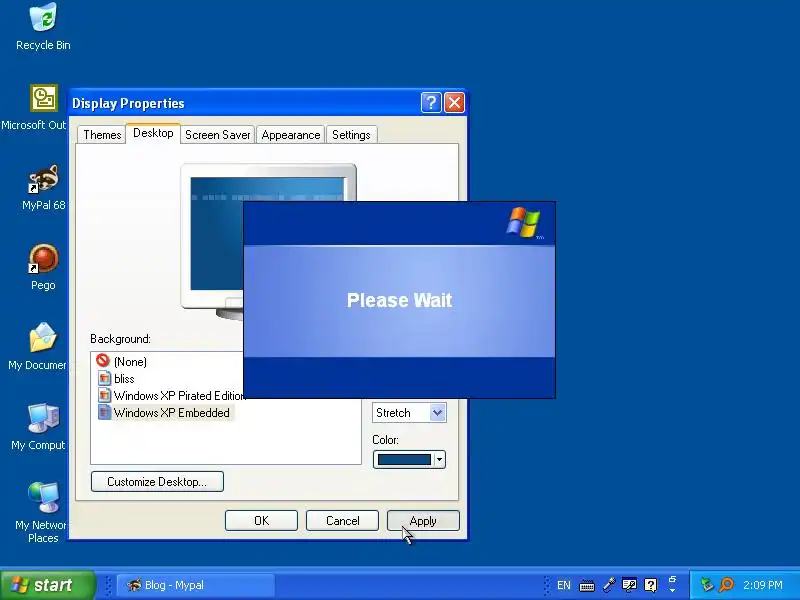Select the My Computer desktop icon
The height and width of the screenshot is (600, 800).
[x=43, y=418]
